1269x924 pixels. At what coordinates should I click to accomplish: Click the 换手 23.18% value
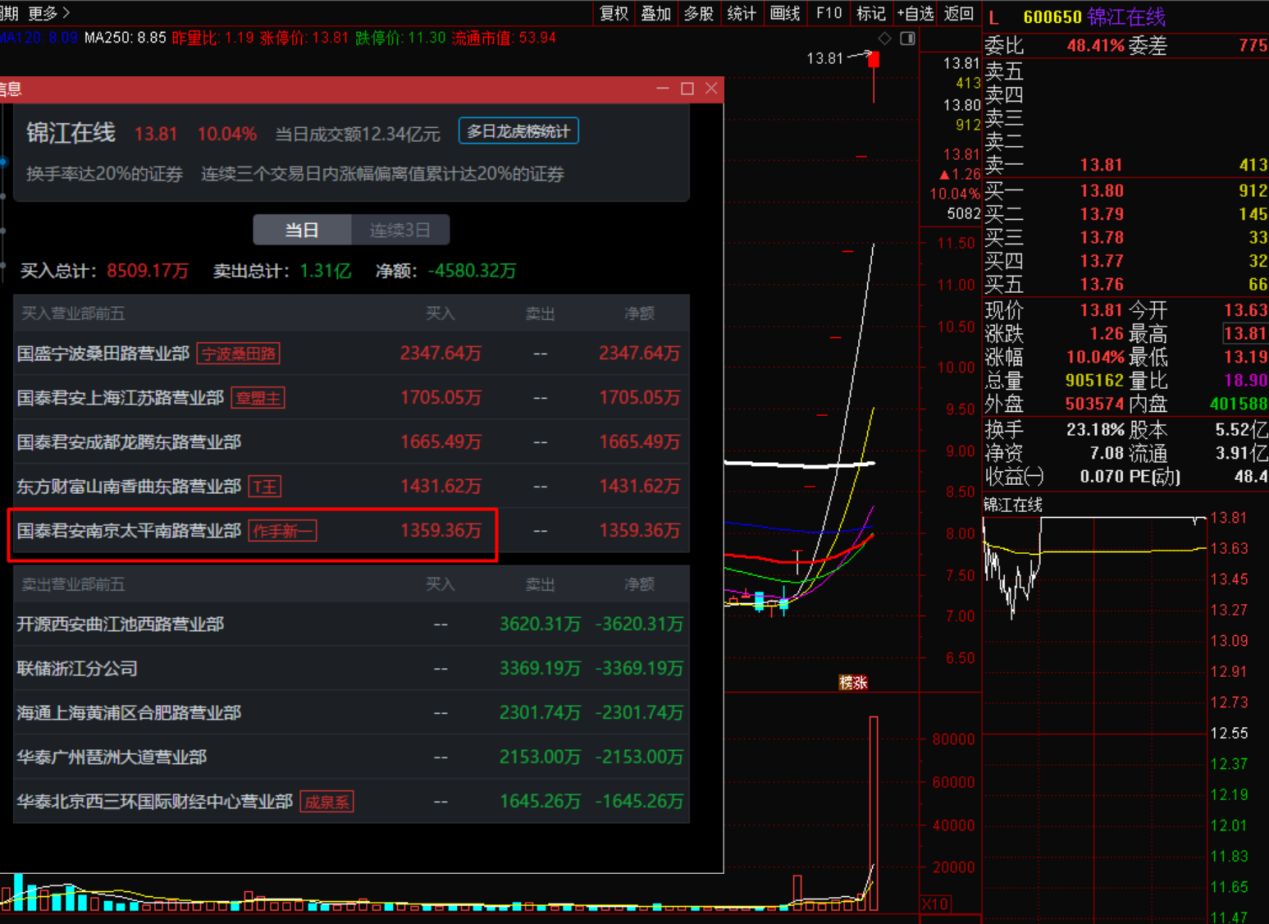point(1095,430)
